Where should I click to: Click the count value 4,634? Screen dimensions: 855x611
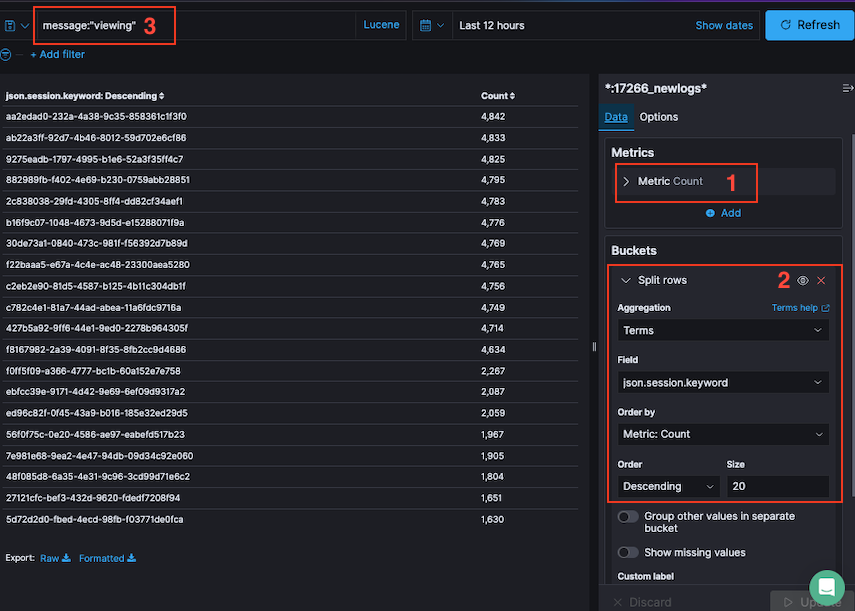click(493, 349)
